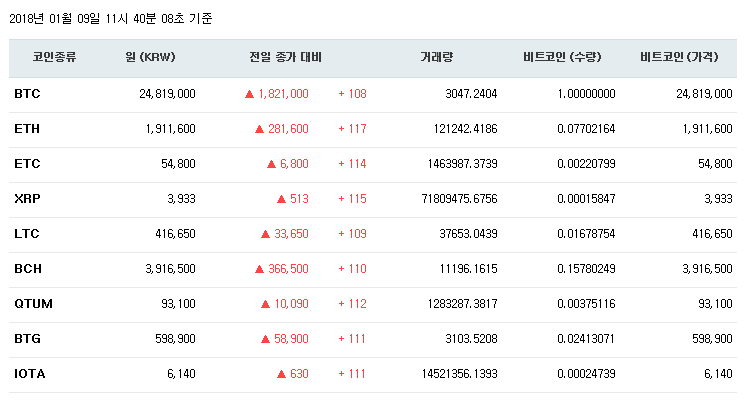This screenshot has height=405, width=748.
Task: Select the ETH coin name
Action: click(x=27, y=129)
